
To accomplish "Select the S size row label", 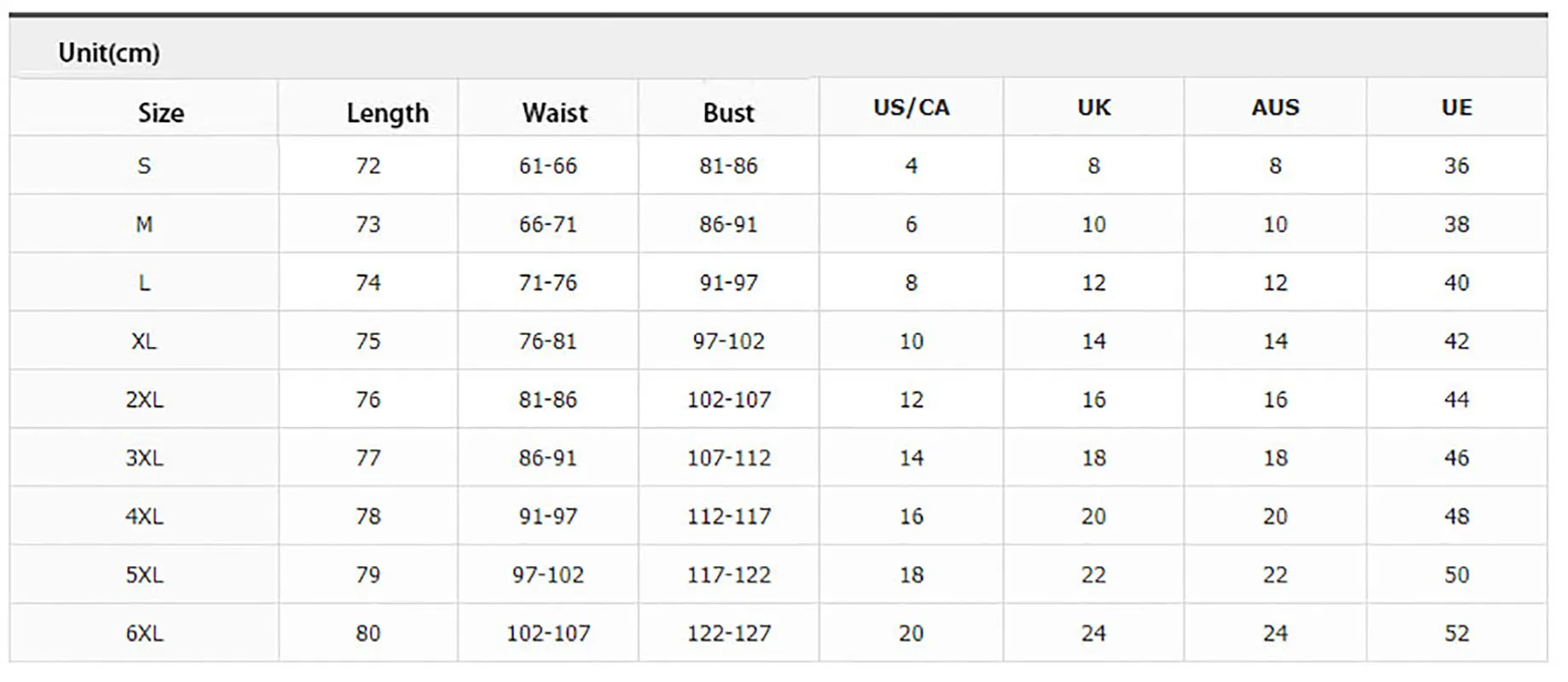I will [144, 165].
